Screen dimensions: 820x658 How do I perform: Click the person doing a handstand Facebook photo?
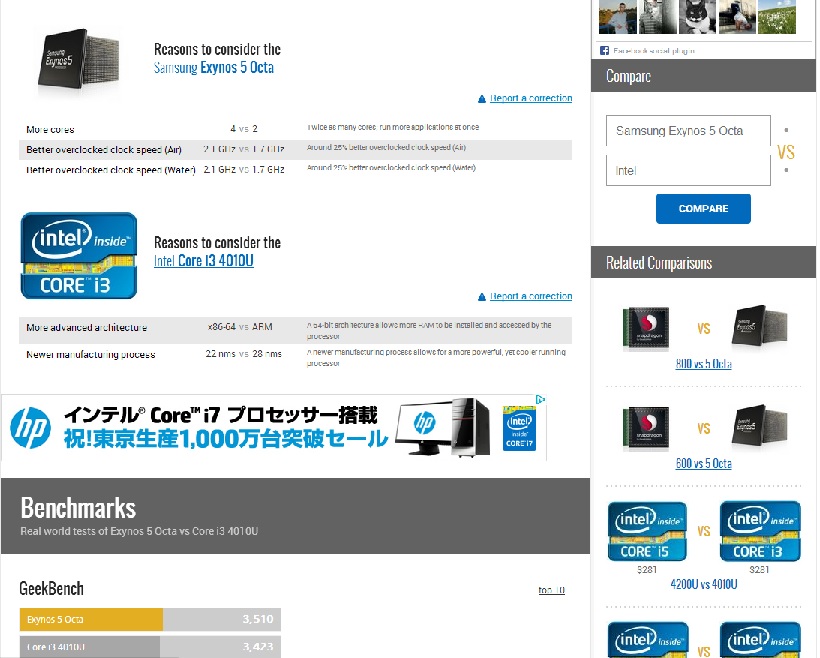pyautogui.click(x=737, y=17)
